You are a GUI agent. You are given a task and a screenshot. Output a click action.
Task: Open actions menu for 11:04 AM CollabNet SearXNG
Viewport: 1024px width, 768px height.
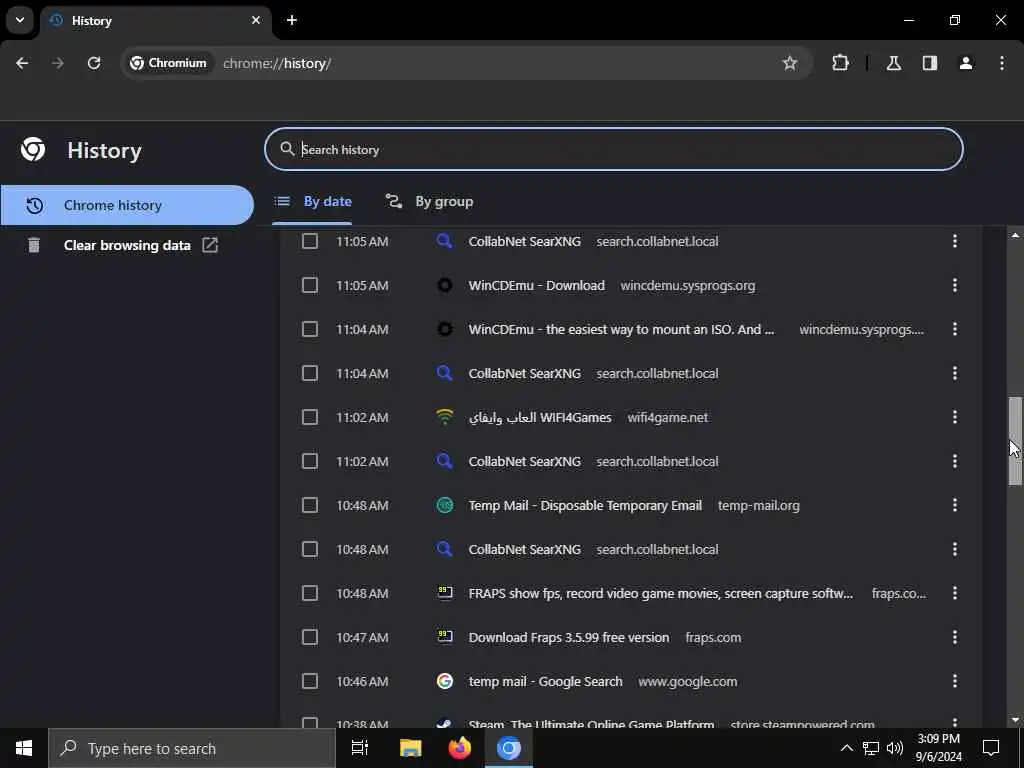(955, 374)
